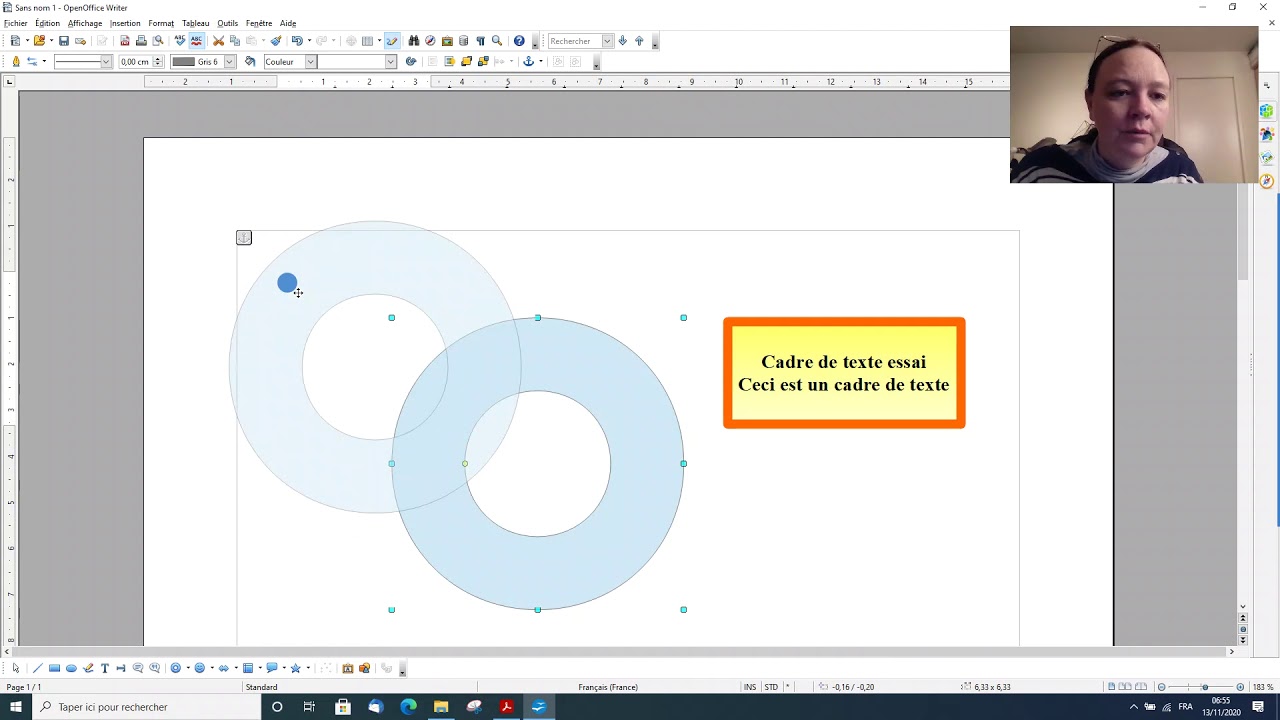This screenshot has height=720, width=1280.
Task: Expand the Rechercher search box dropdown
Action: (607, 41)
